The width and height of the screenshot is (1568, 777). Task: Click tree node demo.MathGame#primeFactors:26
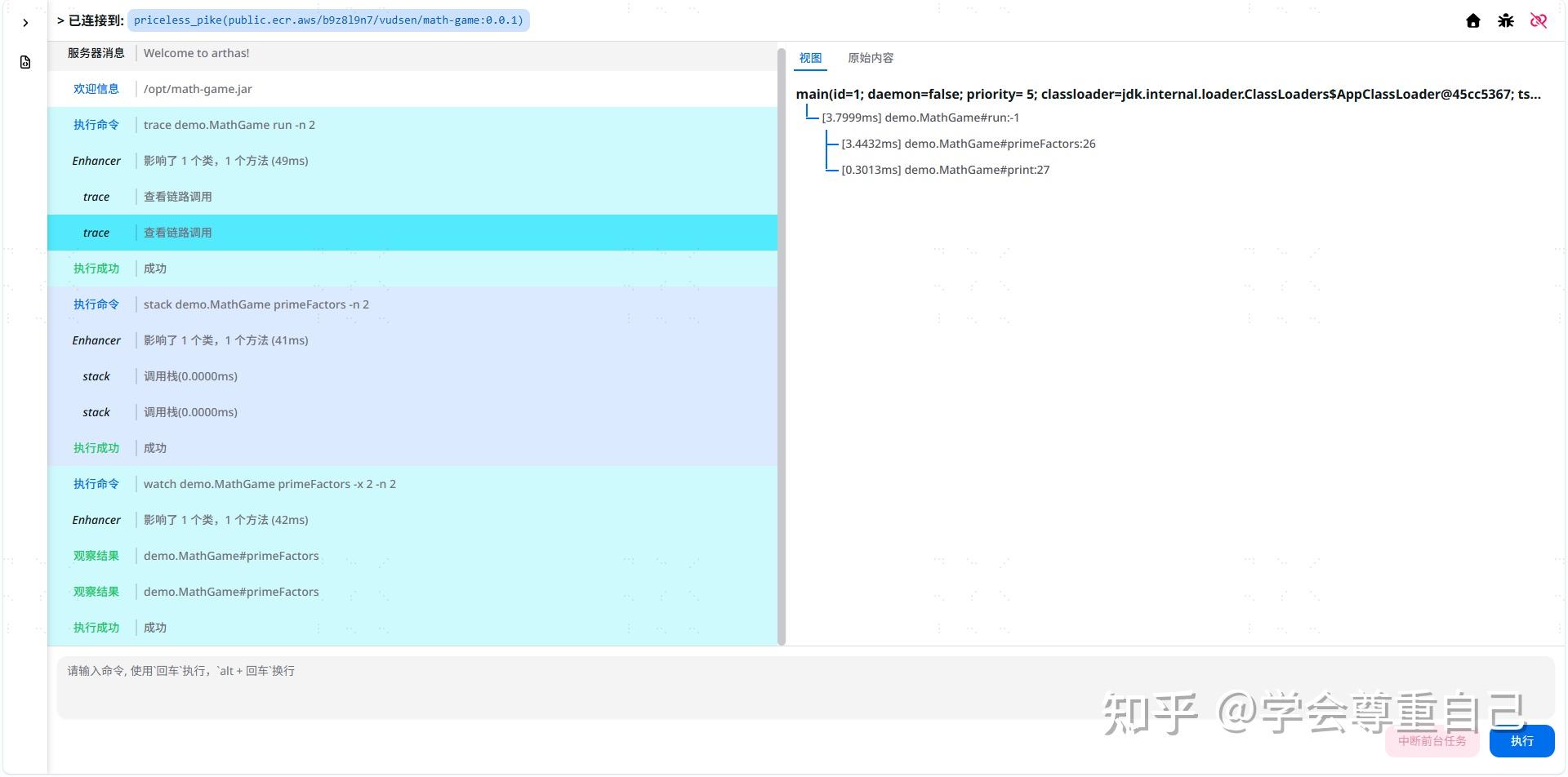point(969,144)
